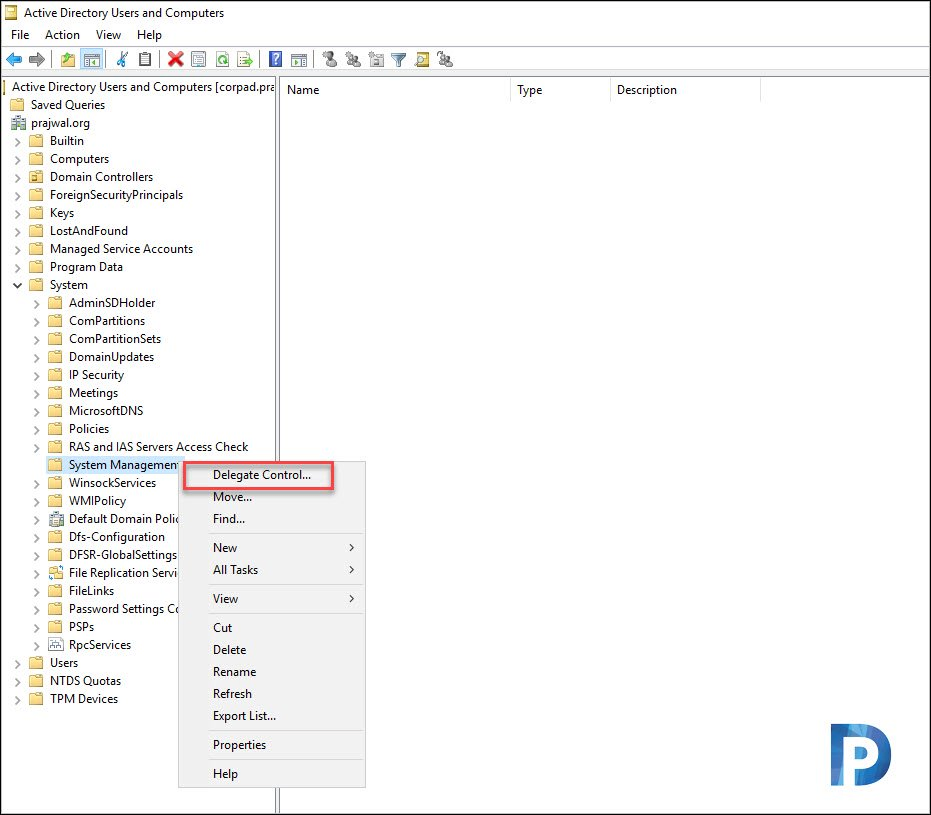The width and height of the screenshot is (931, 815).
Task: Click the Description column header
Action: (x=685, y=90)
